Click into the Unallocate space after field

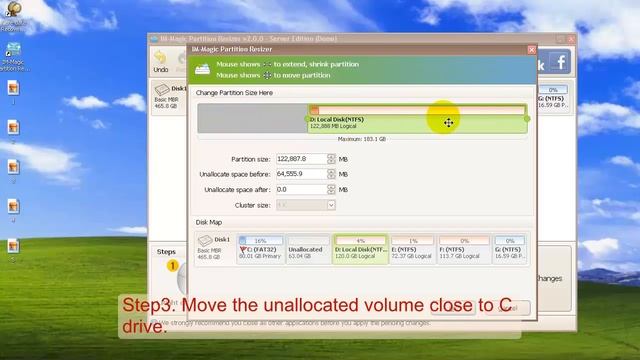click(x=301, y=189)
